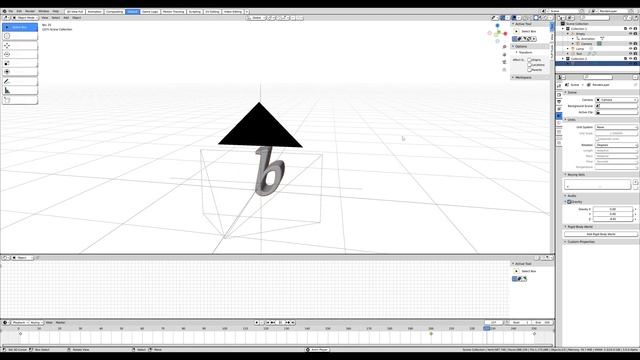Click the Gravity X value field
Image resolution: width=640 pixels, height=360 pixels.
(x=613, y=209)
